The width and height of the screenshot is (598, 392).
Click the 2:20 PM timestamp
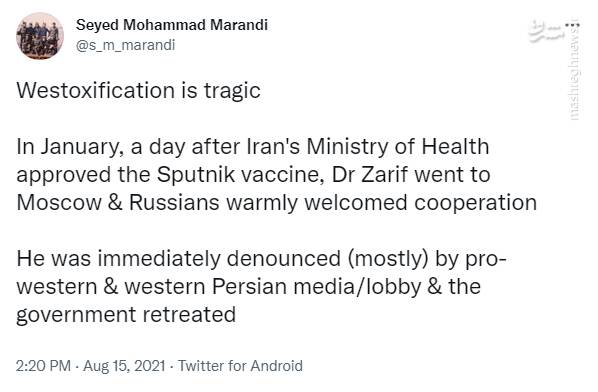click(x=43, y=366)
